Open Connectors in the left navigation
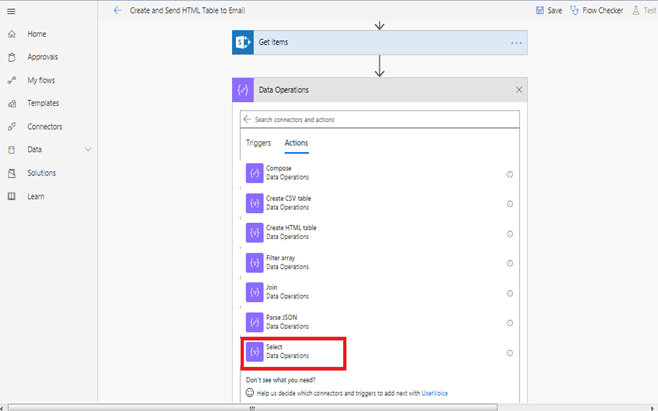 [44, 126]
